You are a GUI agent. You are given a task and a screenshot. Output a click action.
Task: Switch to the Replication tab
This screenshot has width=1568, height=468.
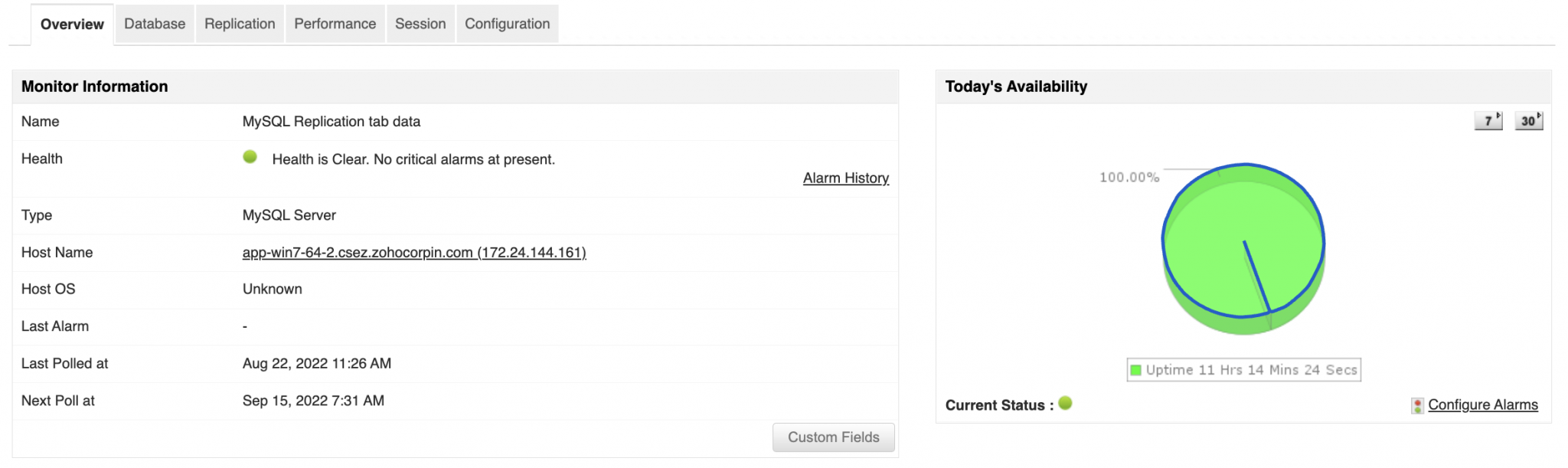click(x=240, y=24)
